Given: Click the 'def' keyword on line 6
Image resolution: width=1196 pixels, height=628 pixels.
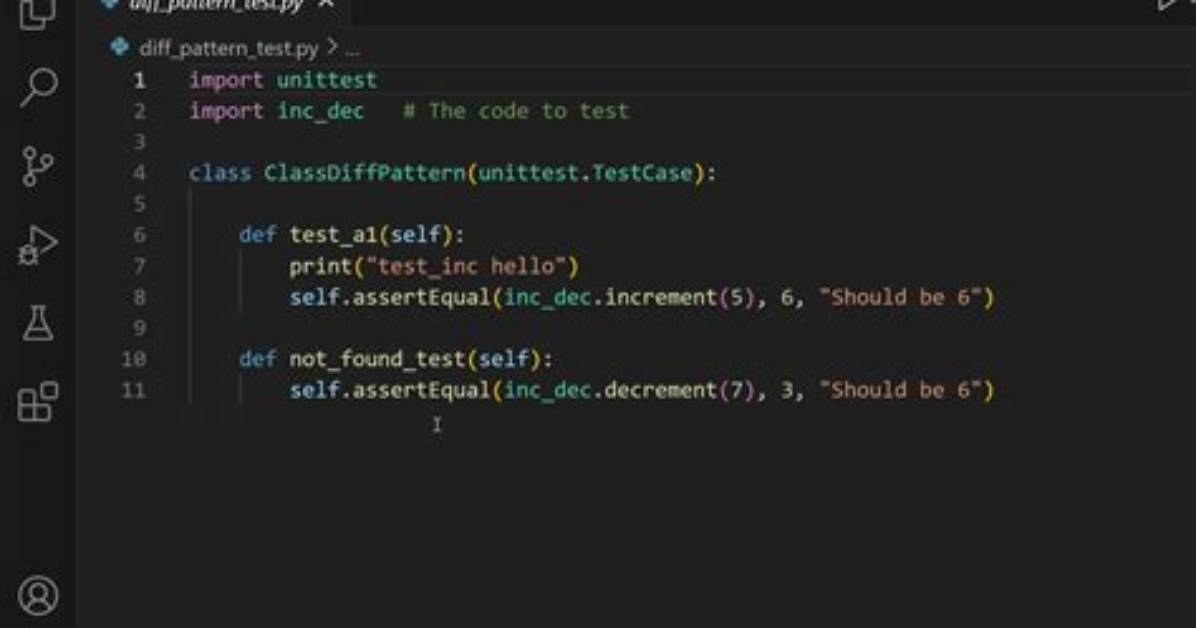Looking at the screenshot, I should click(x=257, y=235).
